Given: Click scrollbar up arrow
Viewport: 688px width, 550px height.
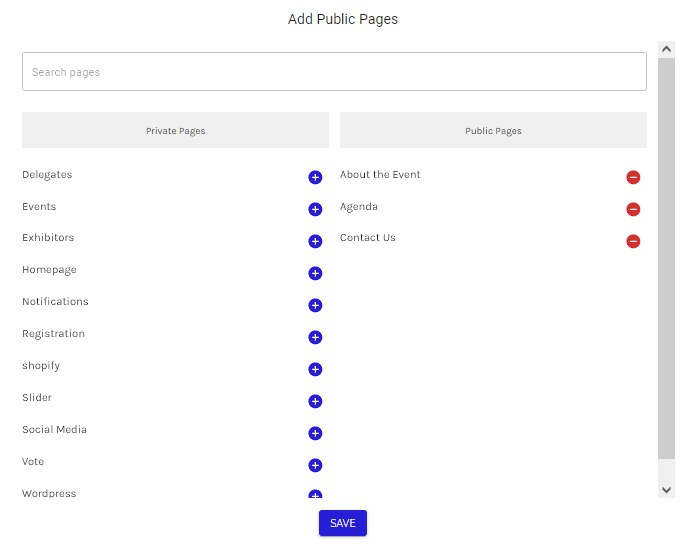Looking at the screenshot, I should click(x=666, y=48).
